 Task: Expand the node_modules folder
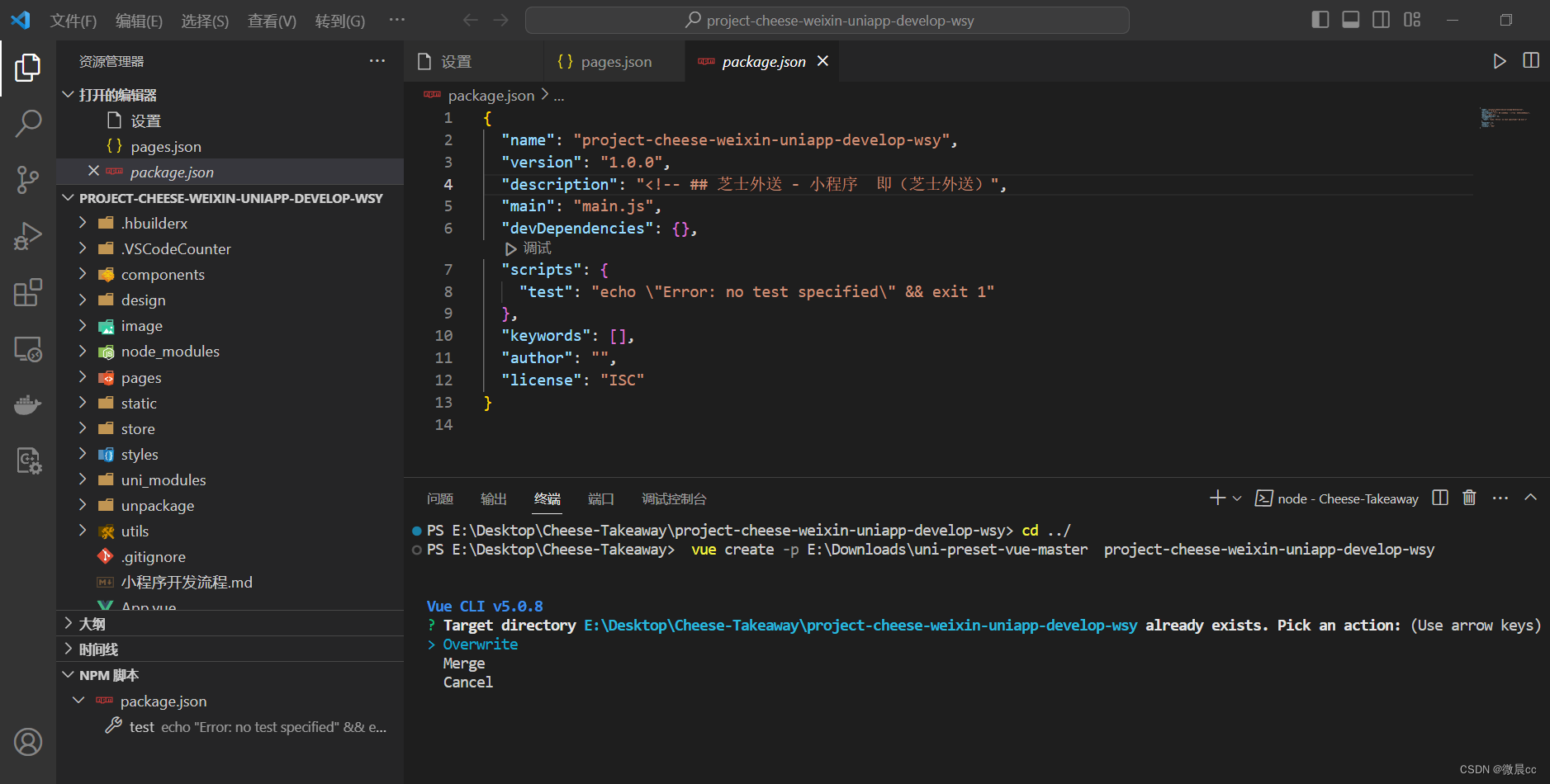(230, 351)
